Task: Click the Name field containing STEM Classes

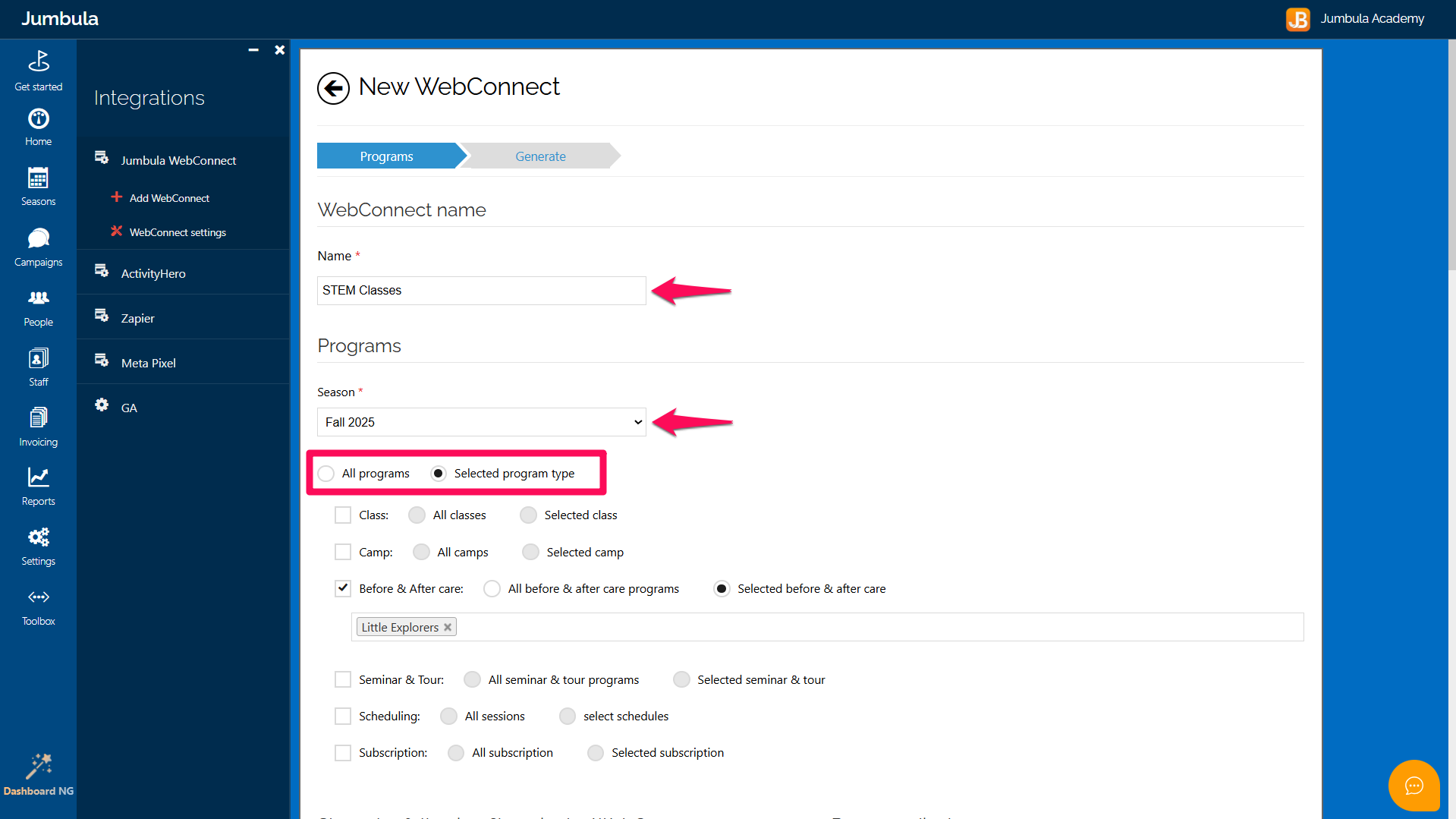Action: click(482, 291)
